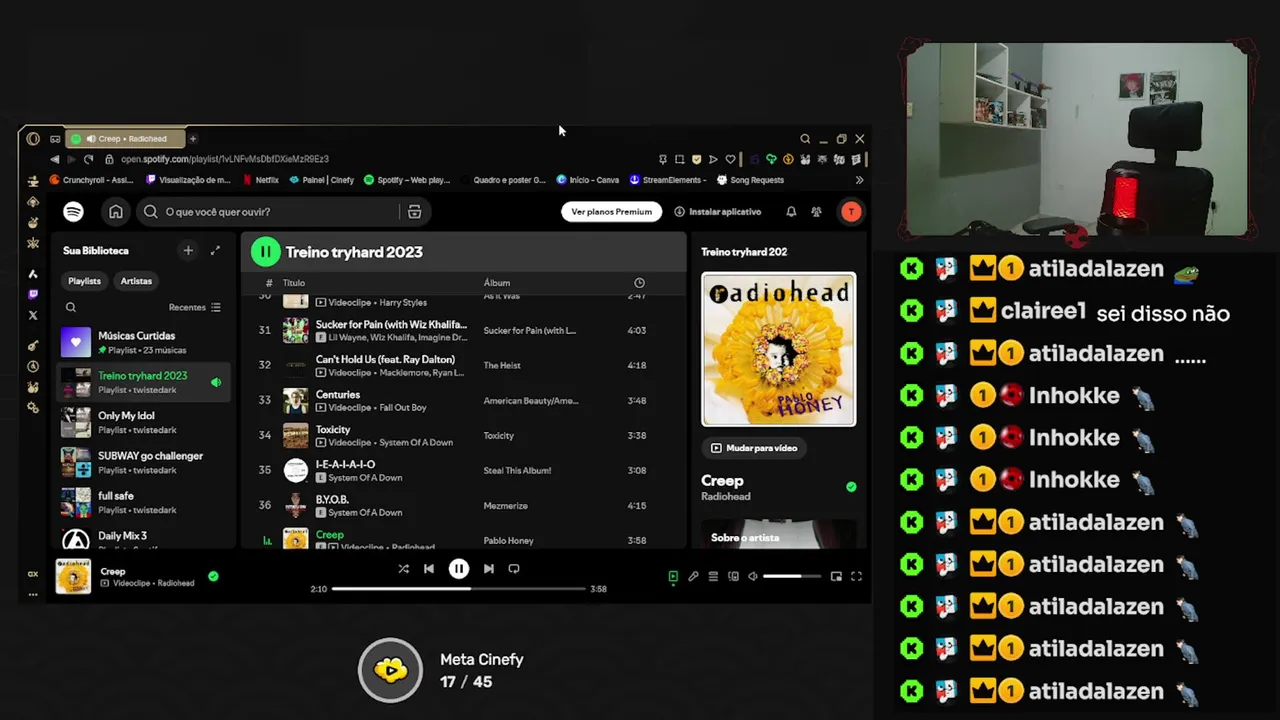The height and width of the screenshot is (720, 1280).
Task: Open the Only My Idol playlist
Action: coord(144,422)
